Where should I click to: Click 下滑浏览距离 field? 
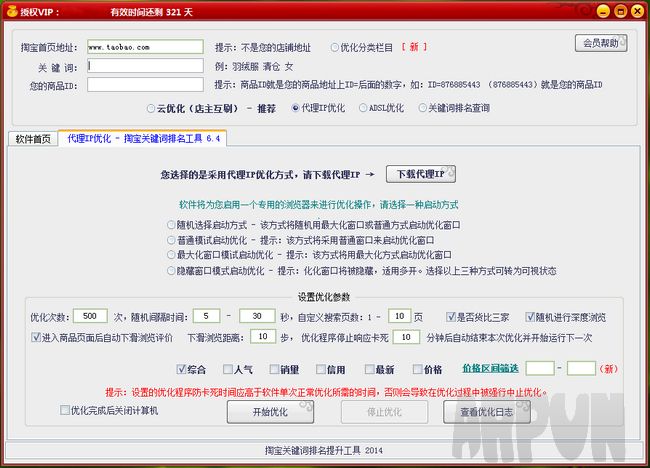click(263, 337)
